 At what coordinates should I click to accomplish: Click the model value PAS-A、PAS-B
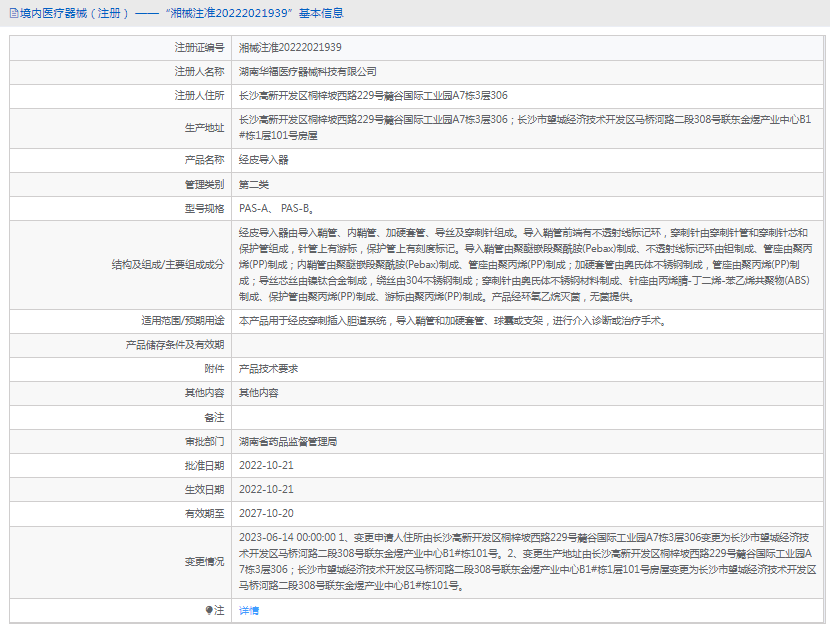(276, 208)
